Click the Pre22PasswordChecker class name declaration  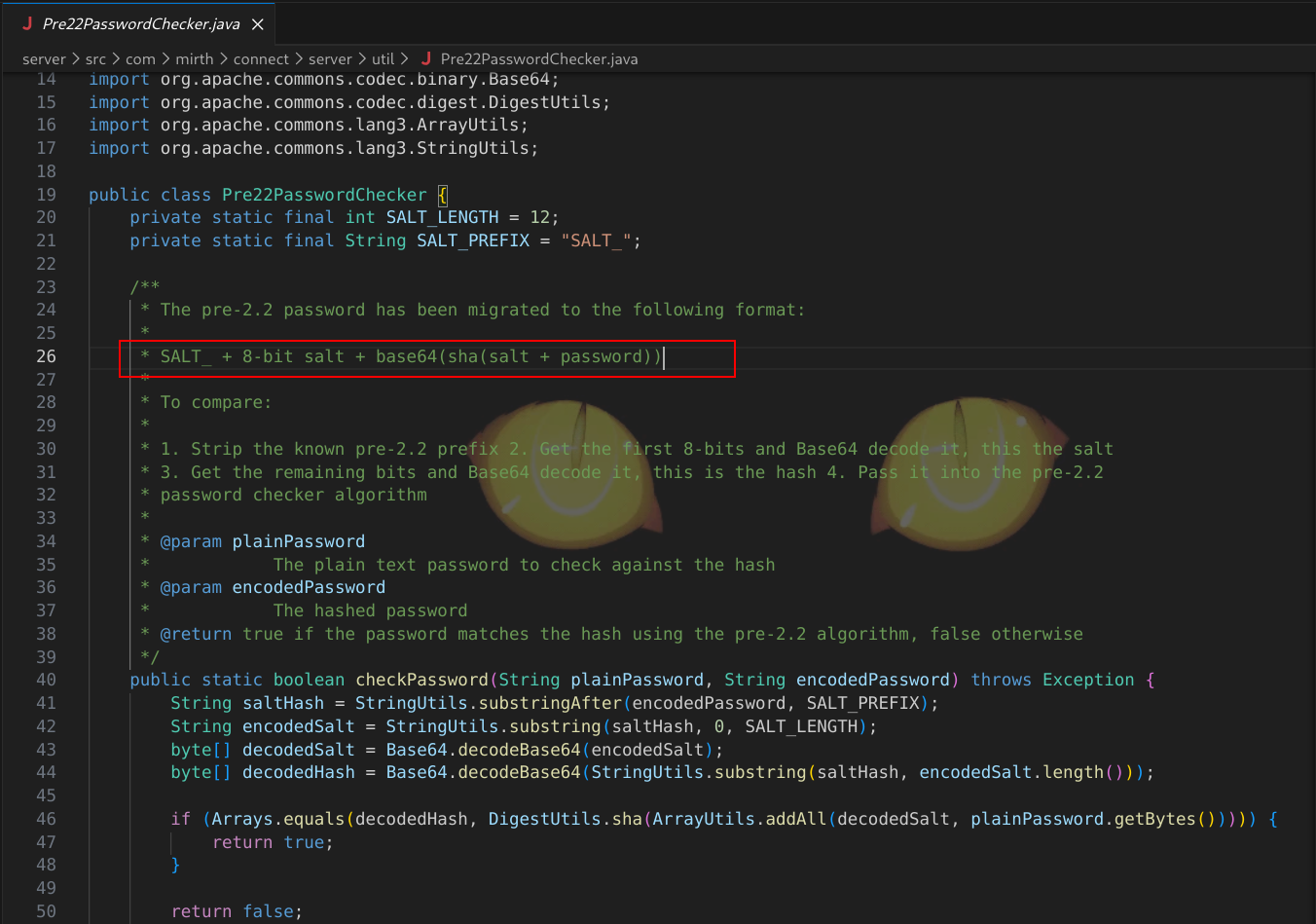[x=324, y=195]
